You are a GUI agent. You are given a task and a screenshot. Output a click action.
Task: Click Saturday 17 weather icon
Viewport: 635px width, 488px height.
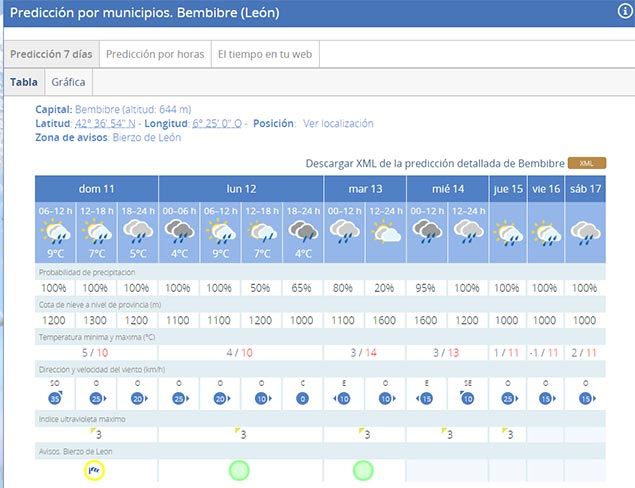click(x=586, y=233)
